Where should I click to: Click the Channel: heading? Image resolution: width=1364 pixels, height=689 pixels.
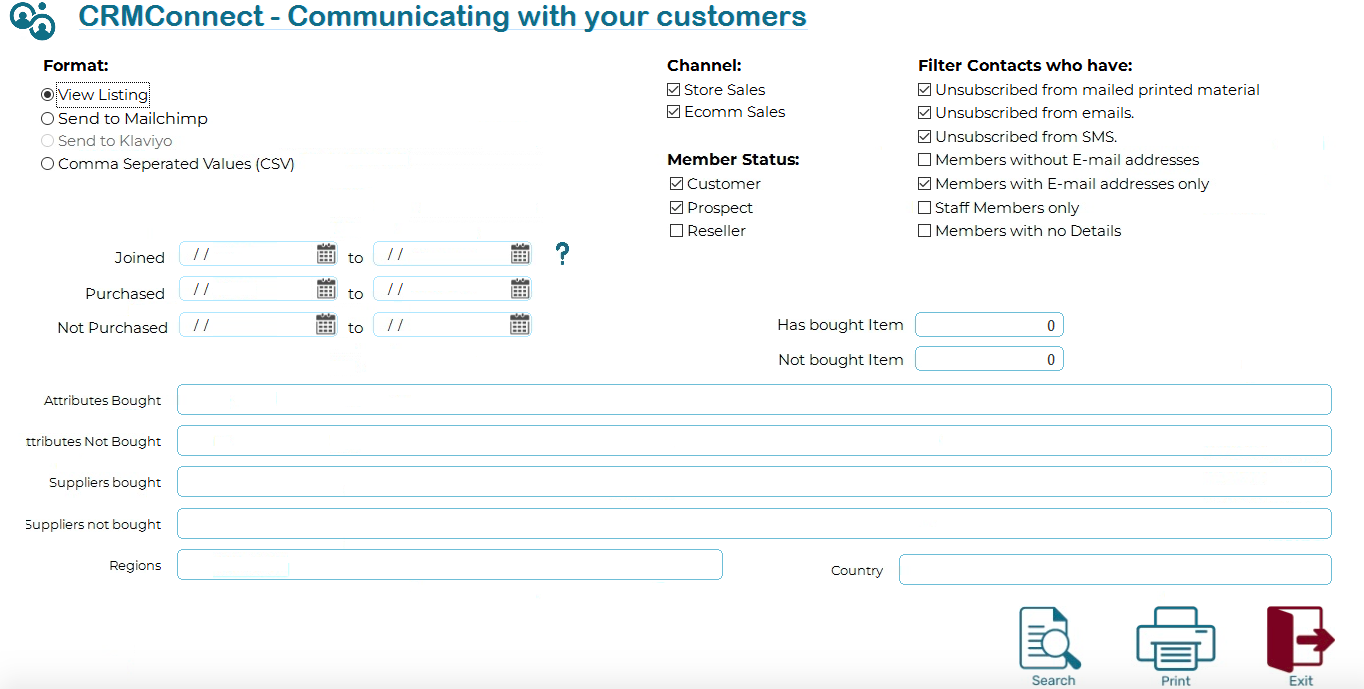(x=704, y=66)
